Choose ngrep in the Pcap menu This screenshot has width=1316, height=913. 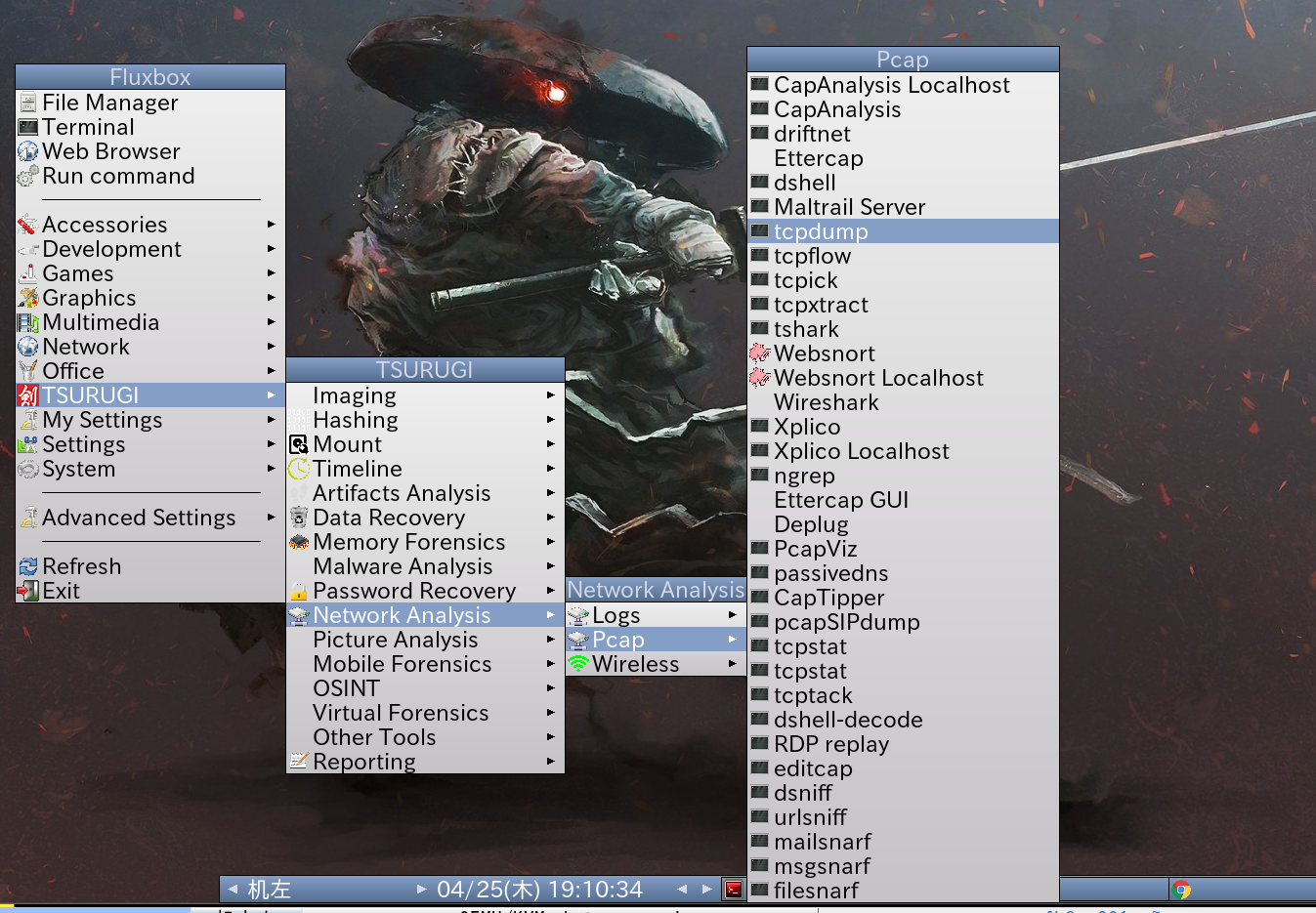903,476
